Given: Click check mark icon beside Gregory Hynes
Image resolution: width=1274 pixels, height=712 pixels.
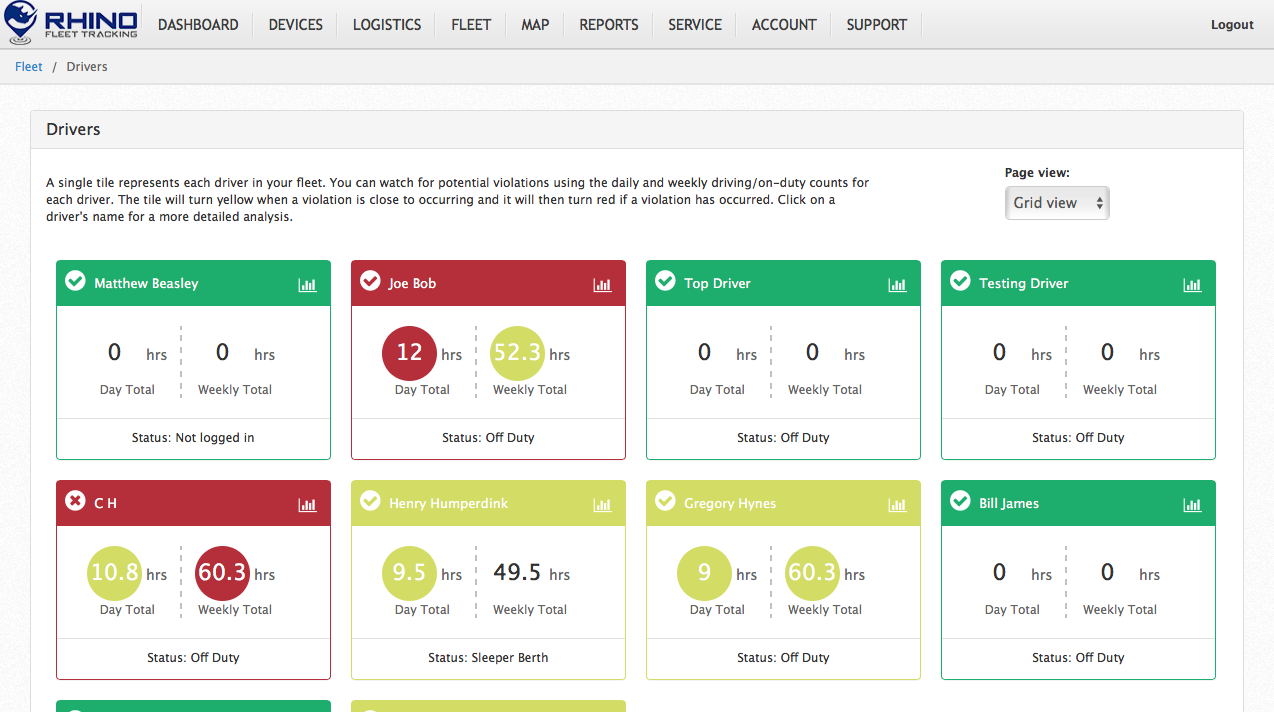Looking at the screenshot, I should point(665,501).
